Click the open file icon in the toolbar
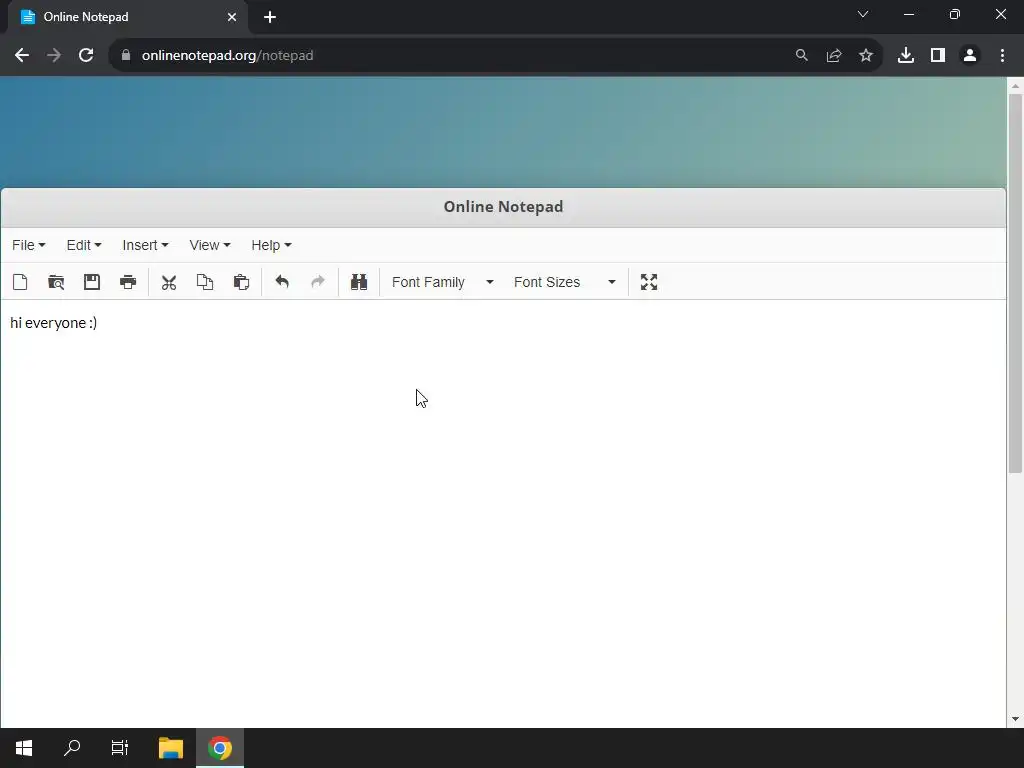1024x768 pixels. (56, 282)
